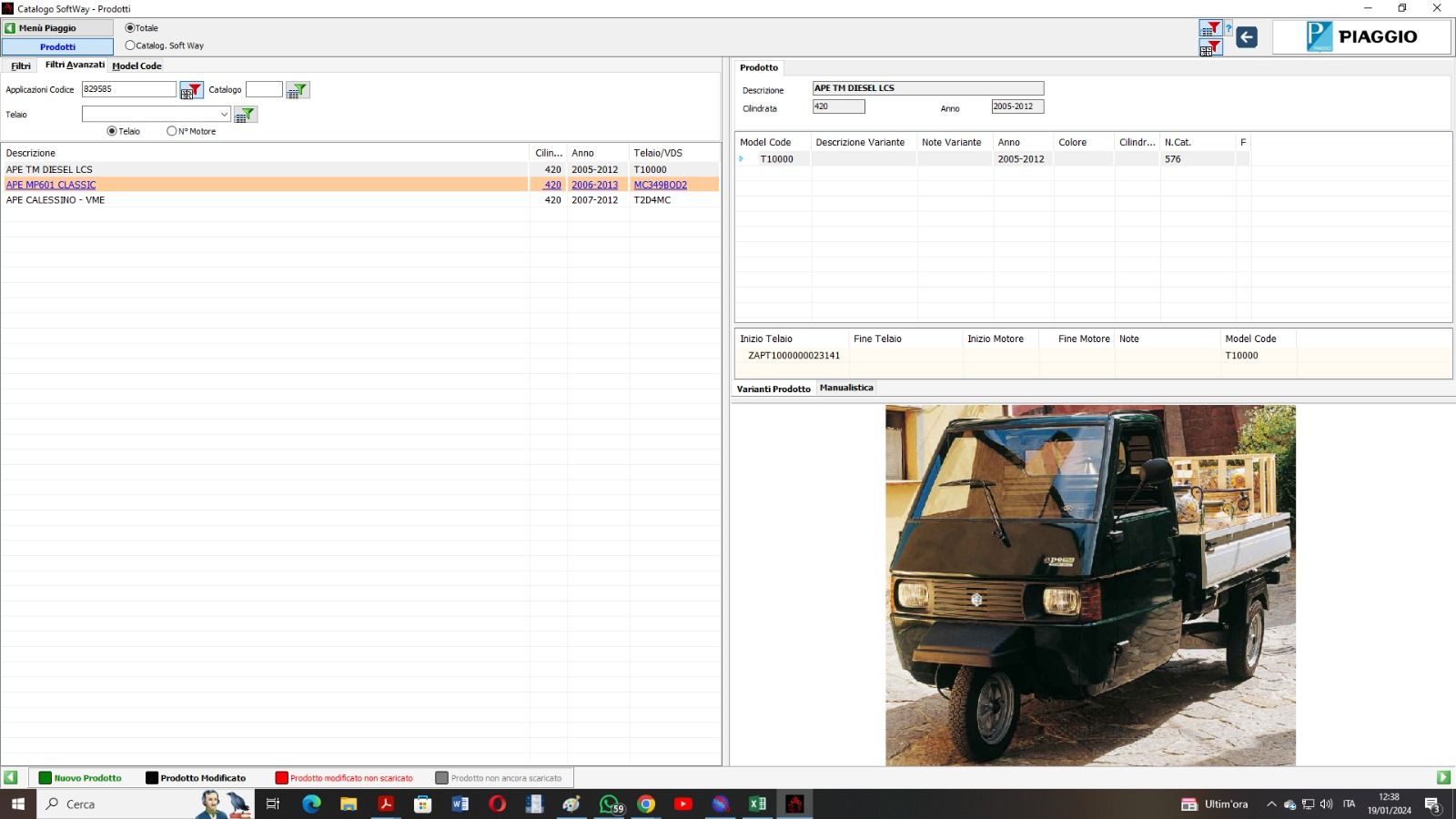Click the blue back arrow button
The height and width of the screenshot is (819, 1456).
coord(1247,37)
